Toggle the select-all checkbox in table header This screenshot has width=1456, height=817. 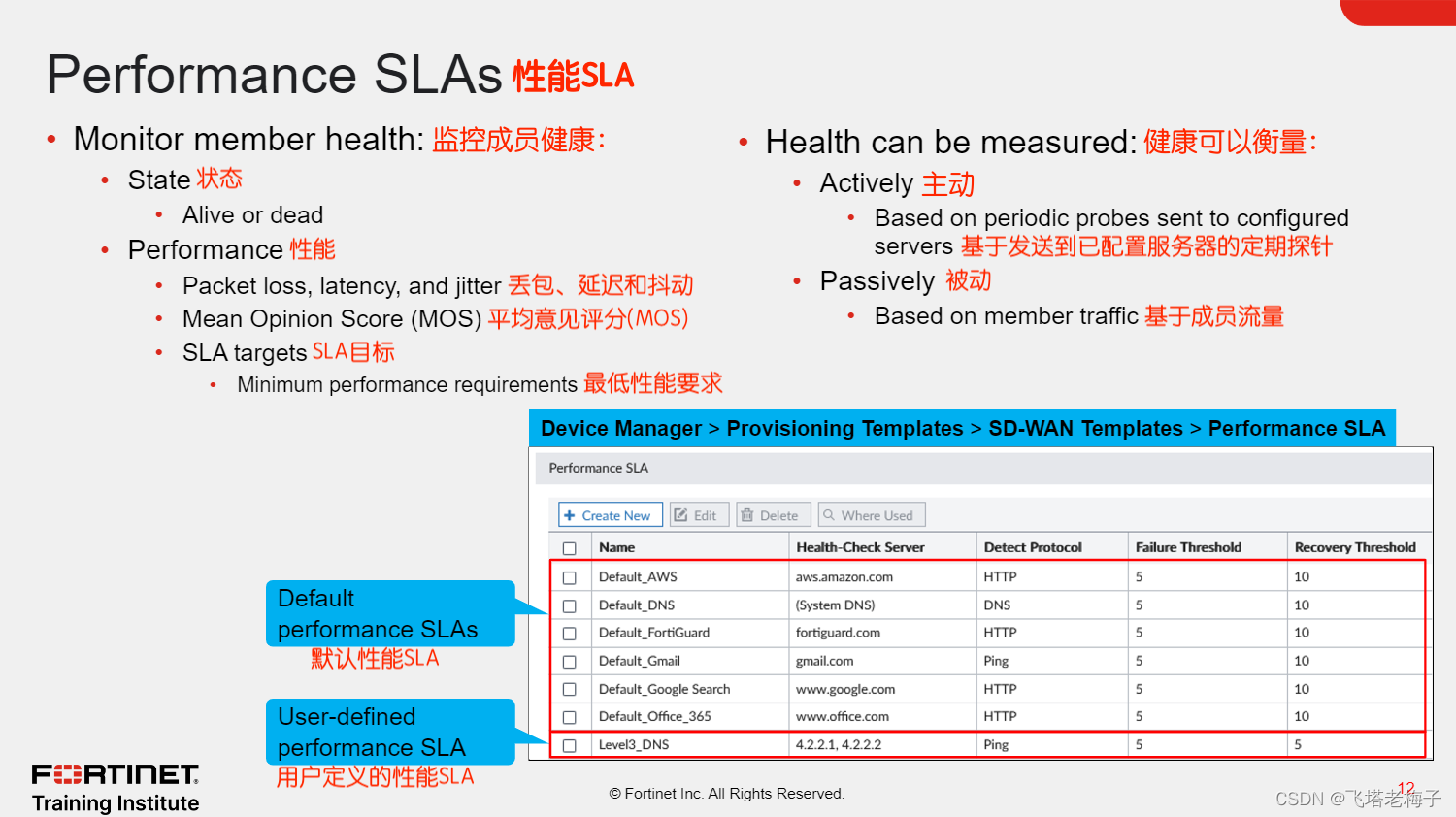(570, 548)
